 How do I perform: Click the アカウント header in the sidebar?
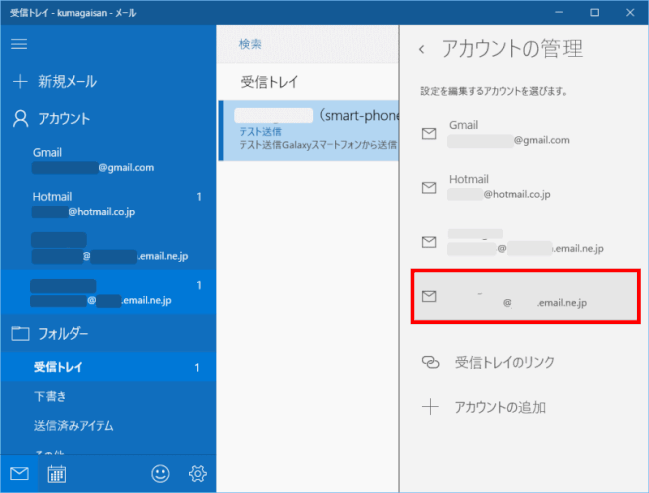click(64, 119)
